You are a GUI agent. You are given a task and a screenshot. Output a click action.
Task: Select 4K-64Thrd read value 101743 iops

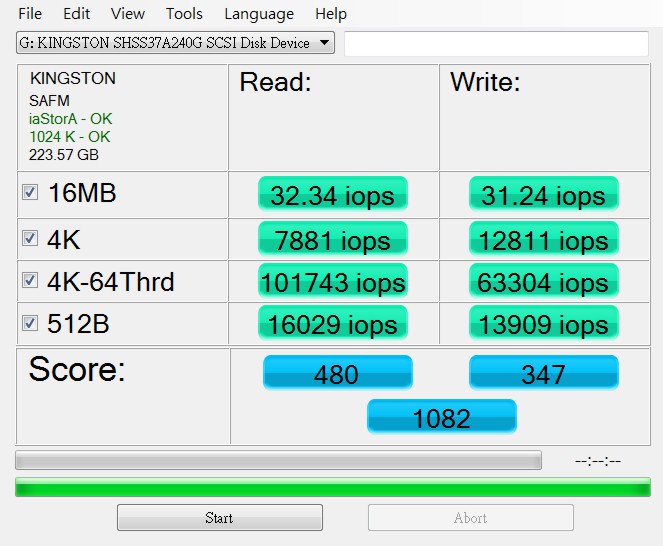coord(333,281)
